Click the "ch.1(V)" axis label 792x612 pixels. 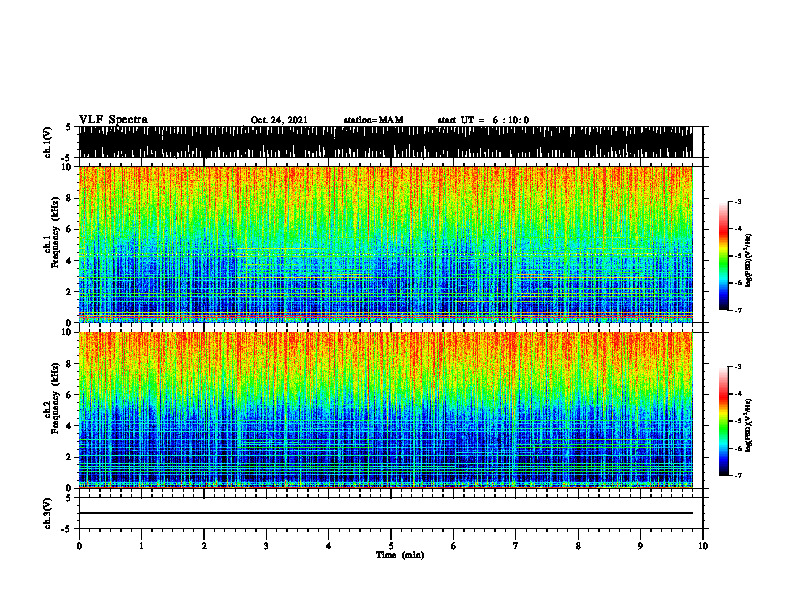(x=48, y=142)
